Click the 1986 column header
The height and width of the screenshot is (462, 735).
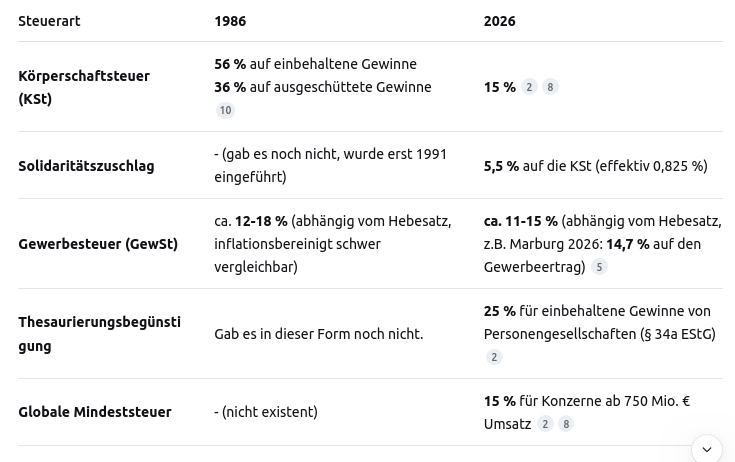[x=230, y=21]
